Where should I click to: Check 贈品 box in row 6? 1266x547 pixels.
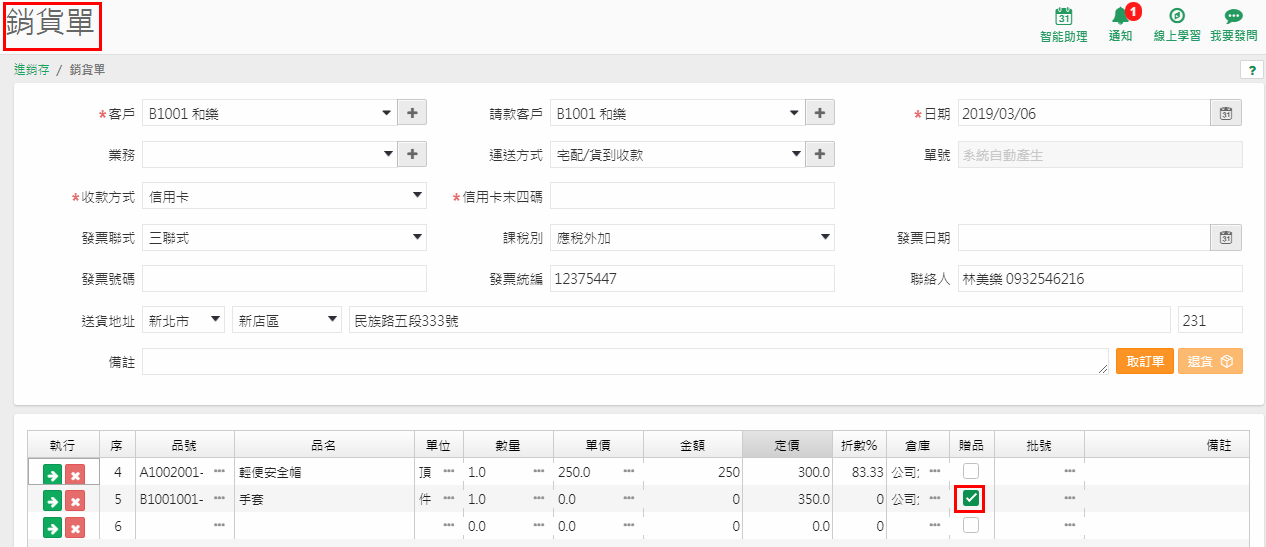tap(970, 525)
